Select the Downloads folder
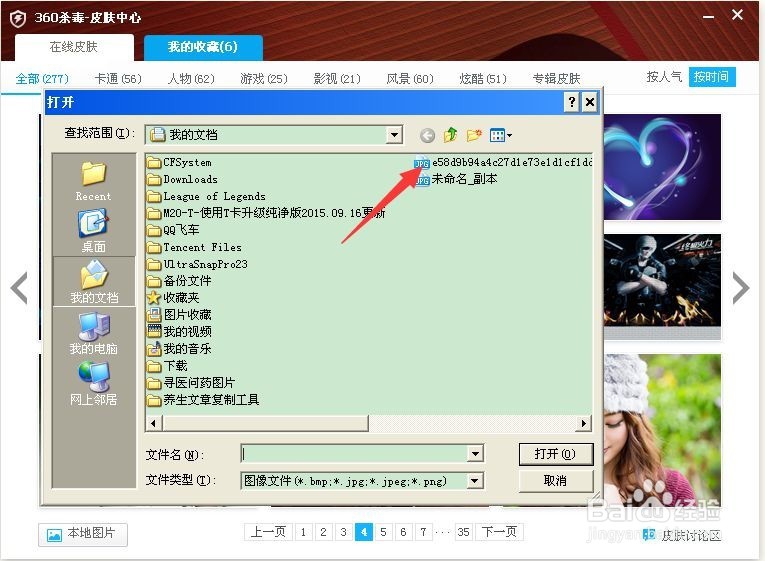 [x=182, y=180]
